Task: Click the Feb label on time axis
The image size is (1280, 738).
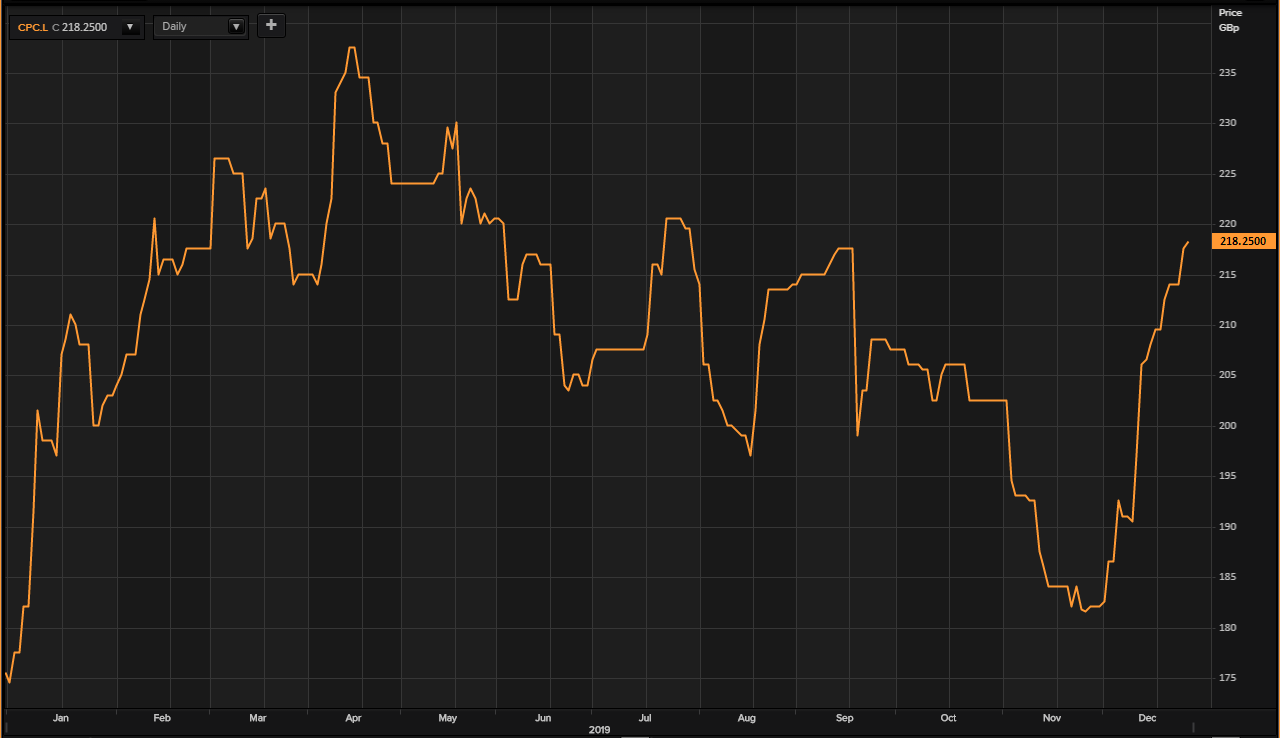Action: [162, 718]
